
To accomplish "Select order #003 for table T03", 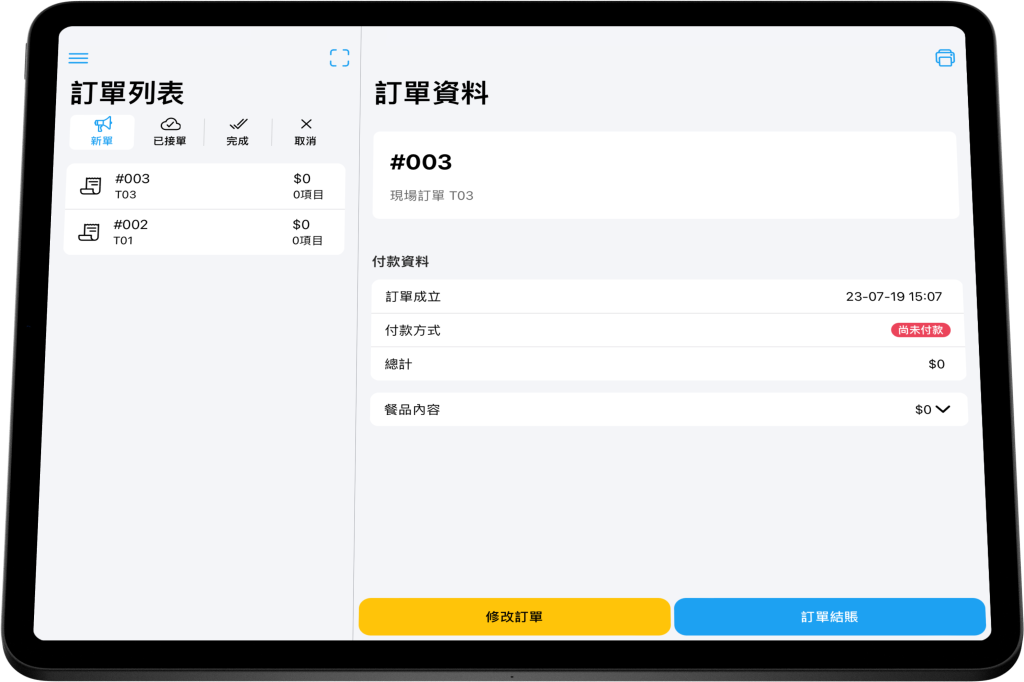I will (x=205, y=186).
